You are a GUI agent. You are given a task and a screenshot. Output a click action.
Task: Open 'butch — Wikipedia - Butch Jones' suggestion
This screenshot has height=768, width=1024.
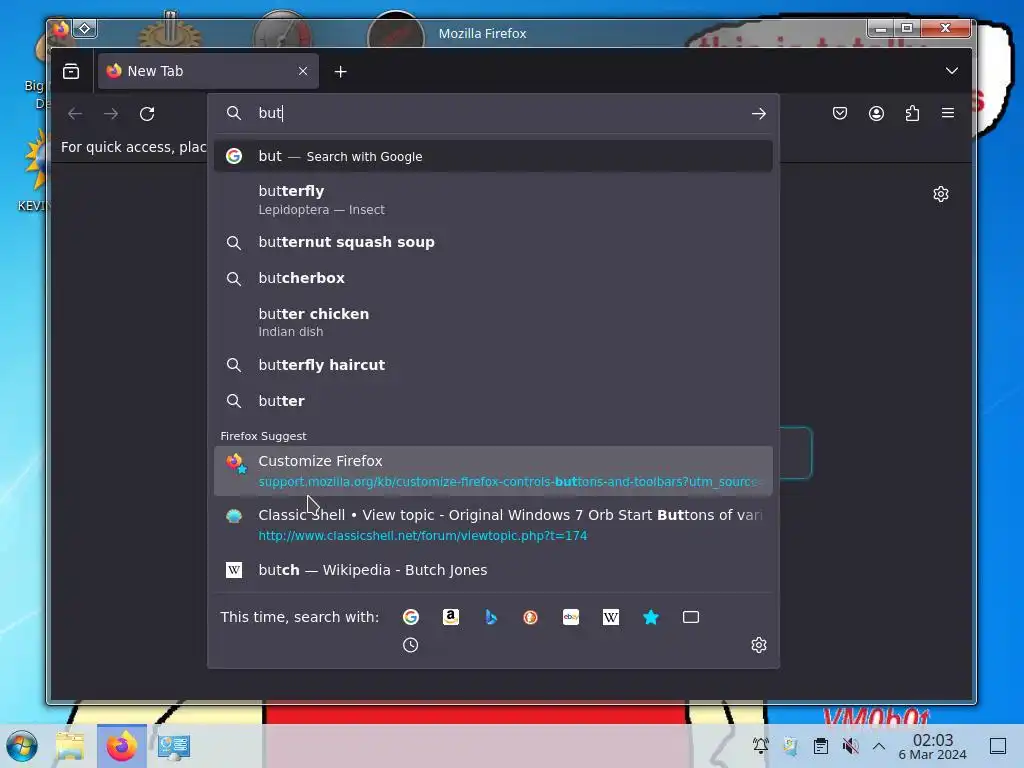click(x=493, y=570)
